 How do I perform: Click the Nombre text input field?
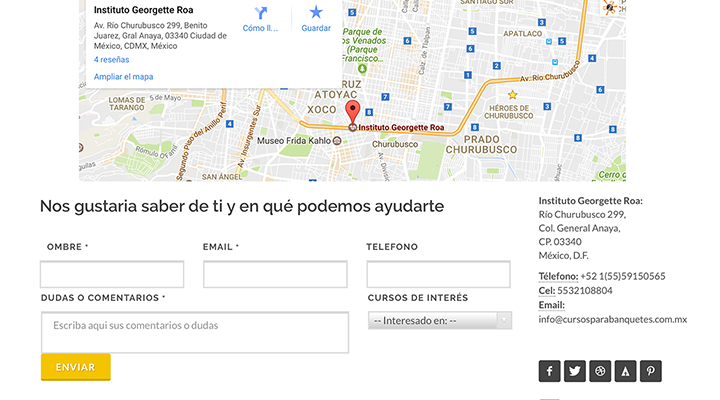click(112, 274)
